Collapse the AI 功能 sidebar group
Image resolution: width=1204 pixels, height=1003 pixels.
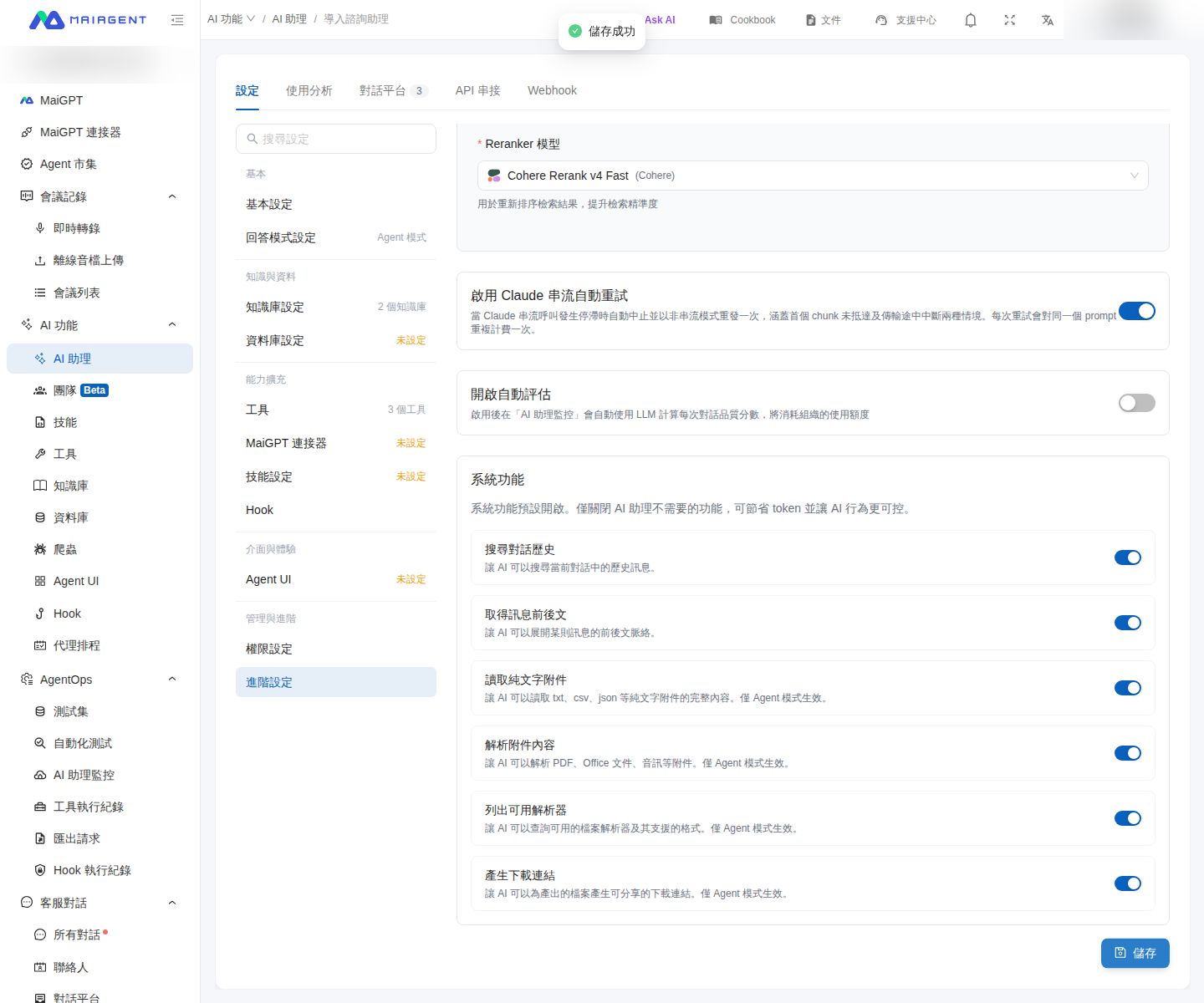172,325
